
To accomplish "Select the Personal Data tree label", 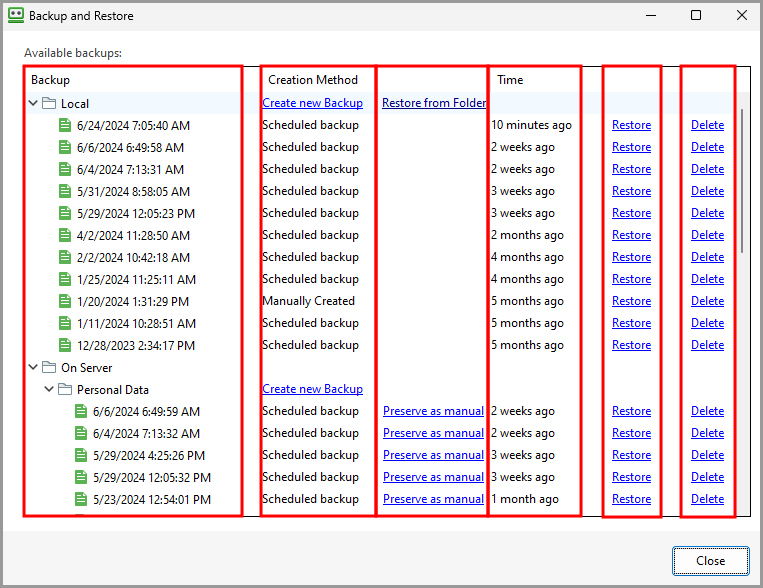I will pyautogui.click(x=113, y=389).
